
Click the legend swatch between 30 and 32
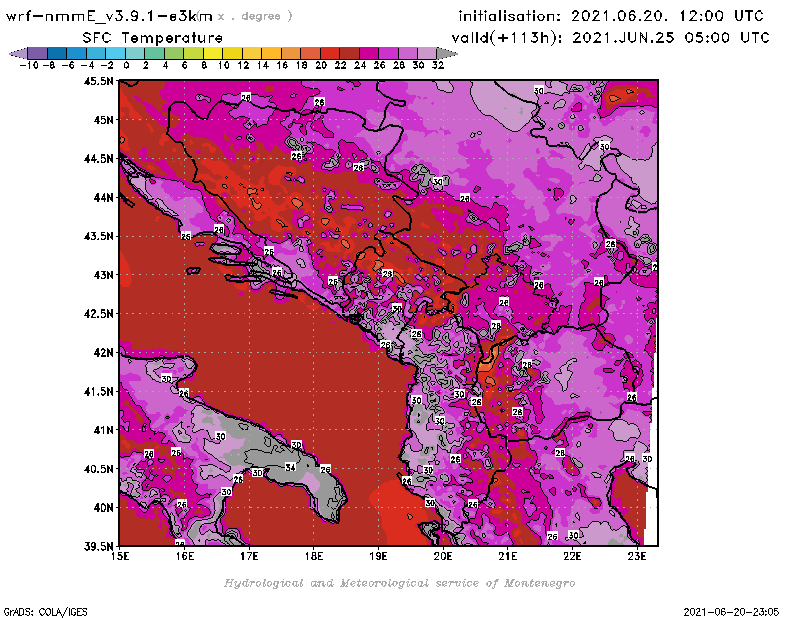(x=427, y=54)
